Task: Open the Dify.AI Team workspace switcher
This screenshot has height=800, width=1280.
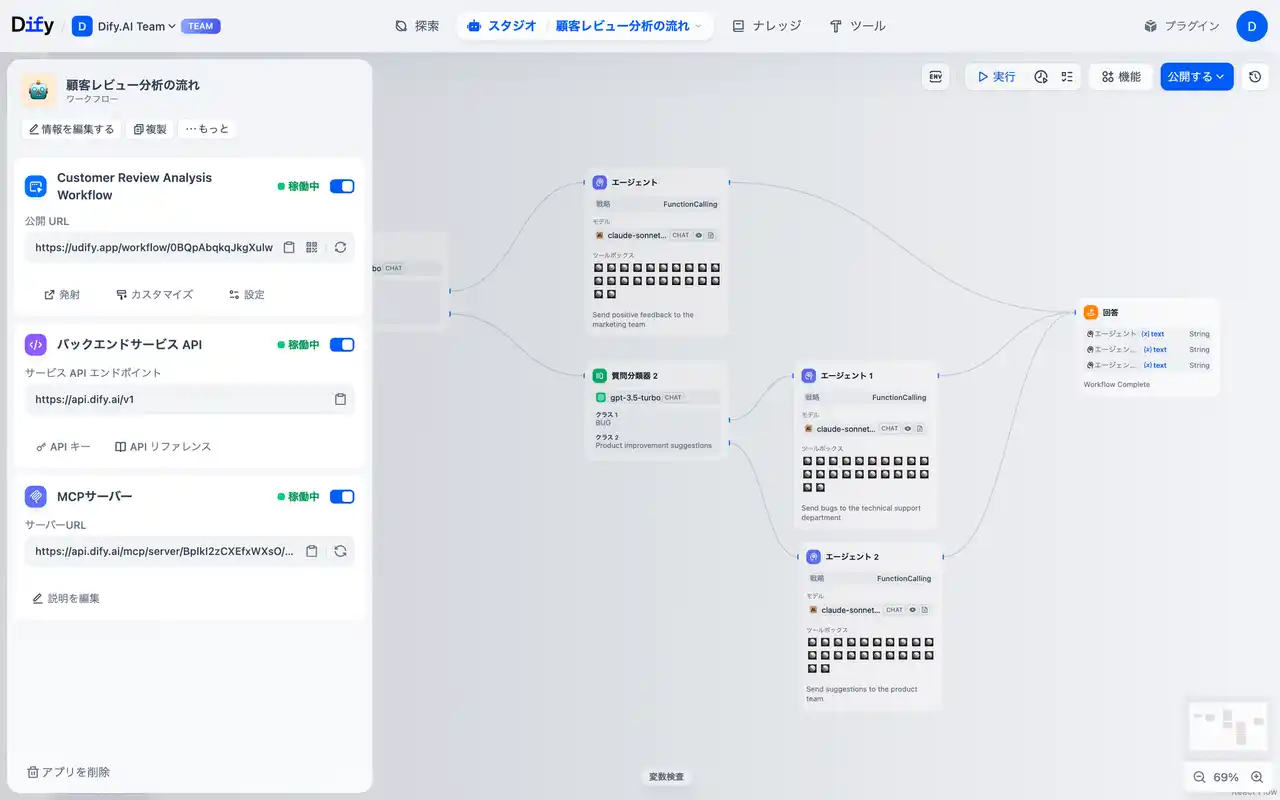Action: [136, 26]
